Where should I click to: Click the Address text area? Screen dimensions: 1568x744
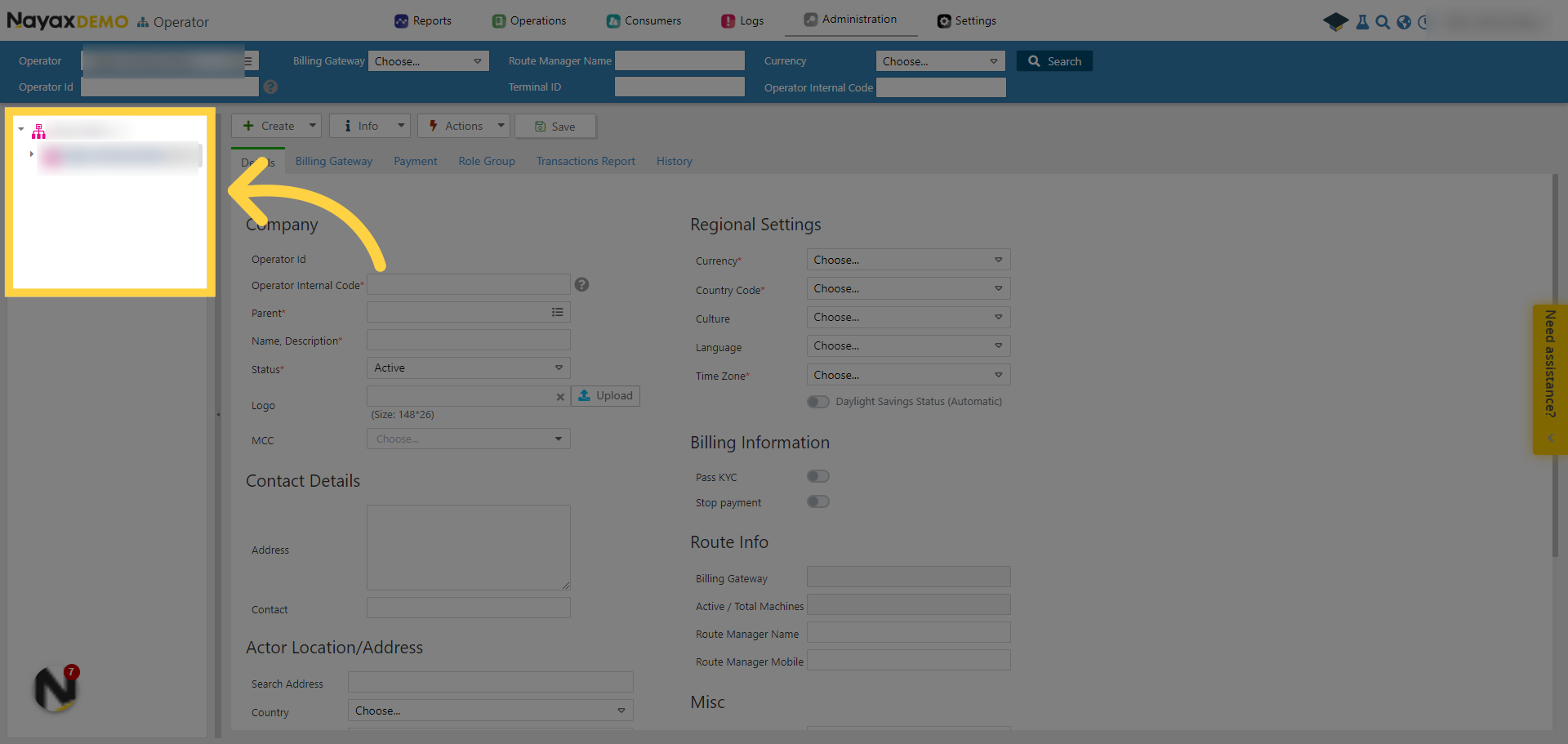(469, 548)
